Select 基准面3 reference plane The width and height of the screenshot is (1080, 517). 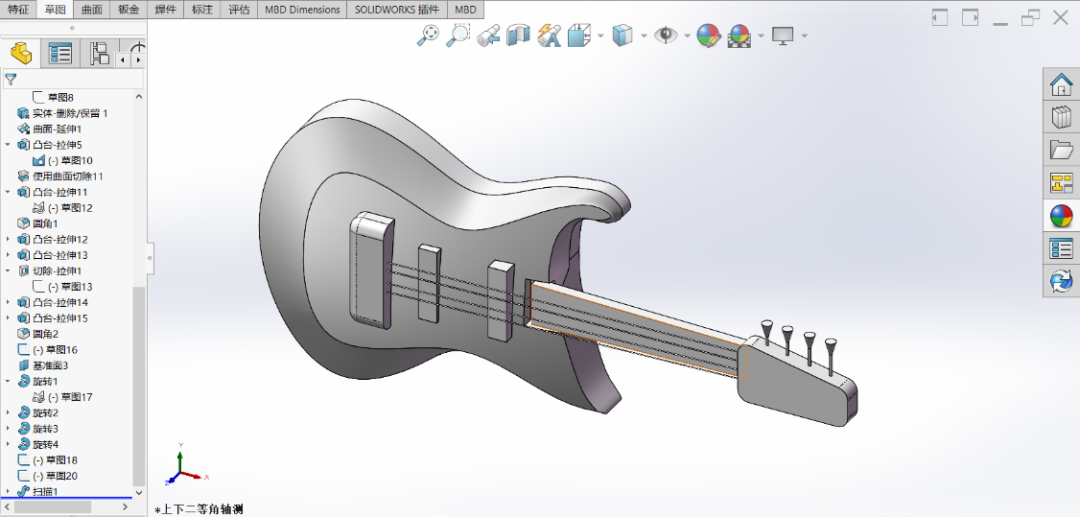pos(43,366)
